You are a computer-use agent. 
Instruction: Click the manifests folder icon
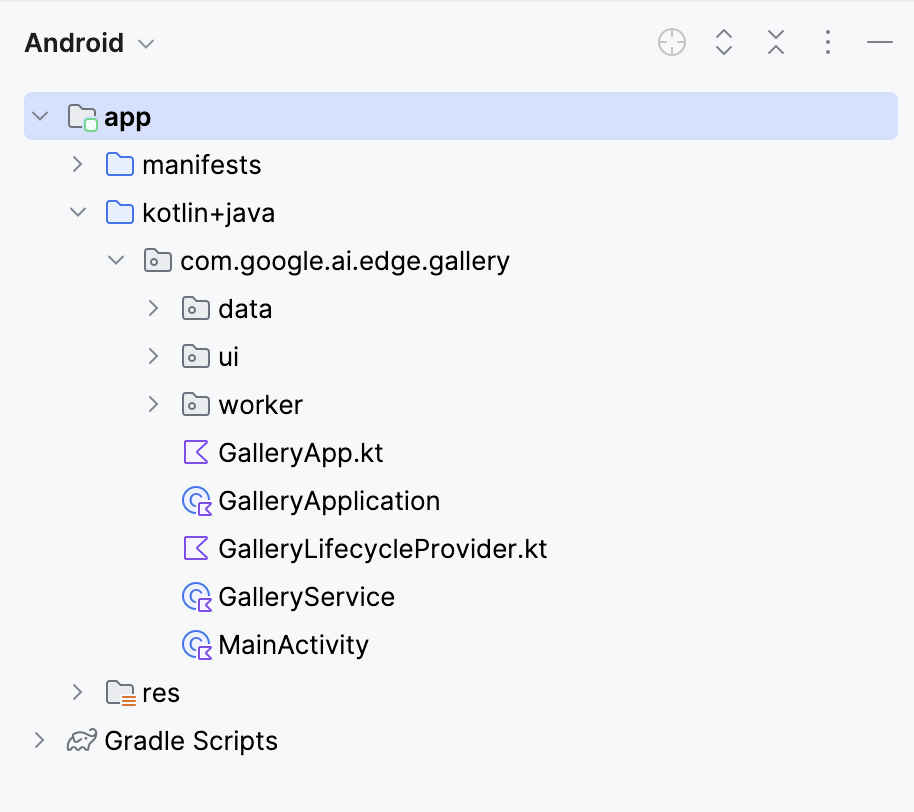coord(119,164)
